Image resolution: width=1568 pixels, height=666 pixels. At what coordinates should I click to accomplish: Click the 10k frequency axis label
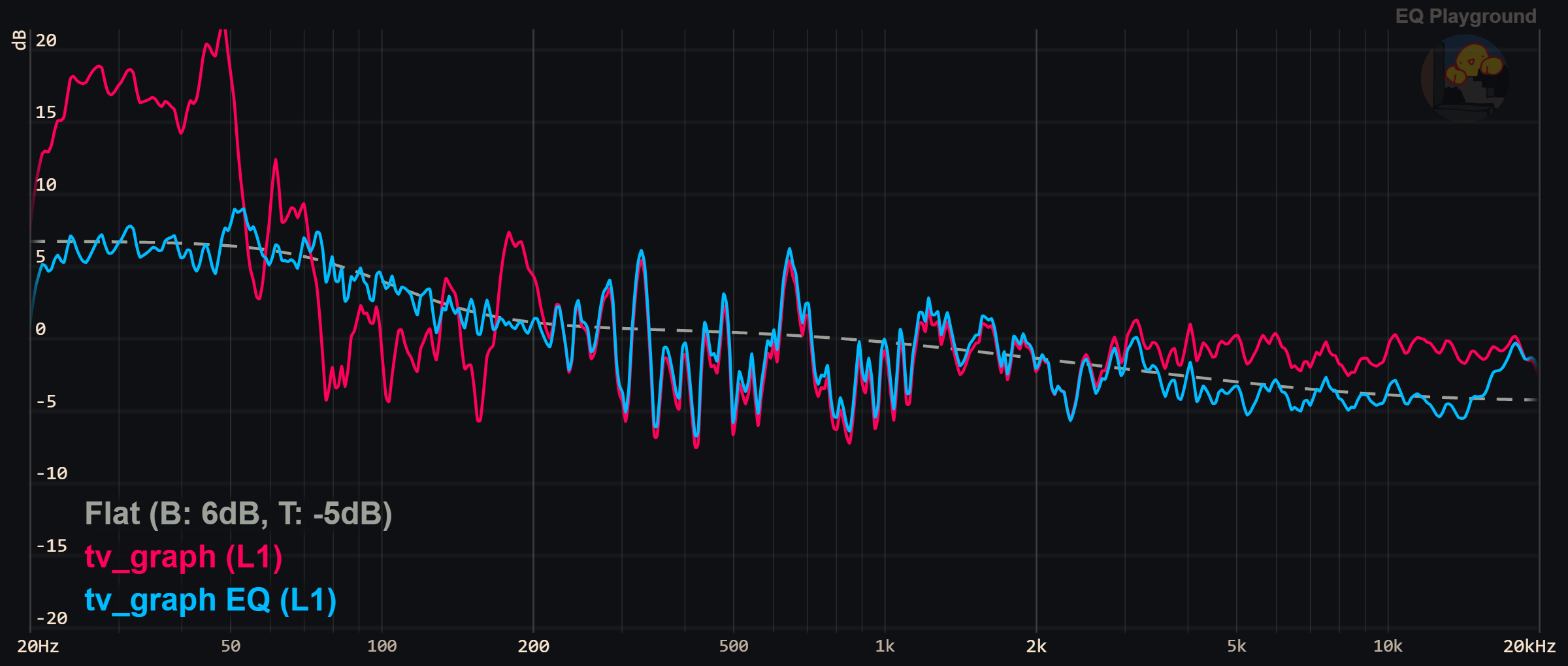click(x=1388, y=646)
